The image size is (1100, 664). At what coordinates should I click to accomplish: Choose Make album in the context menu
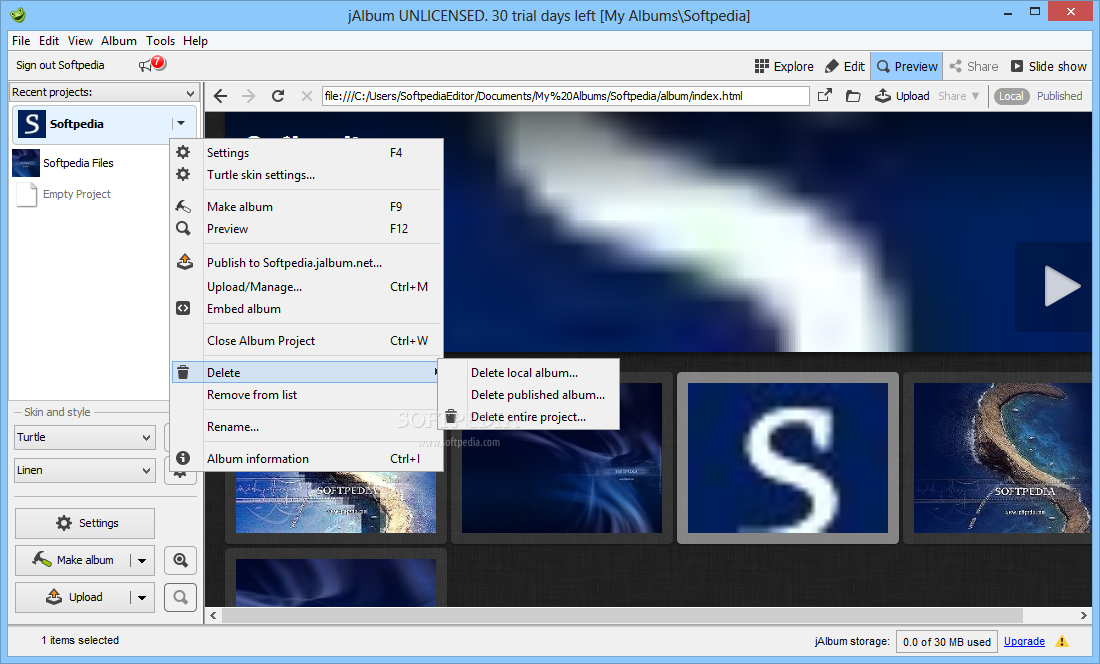coord(307,207)
